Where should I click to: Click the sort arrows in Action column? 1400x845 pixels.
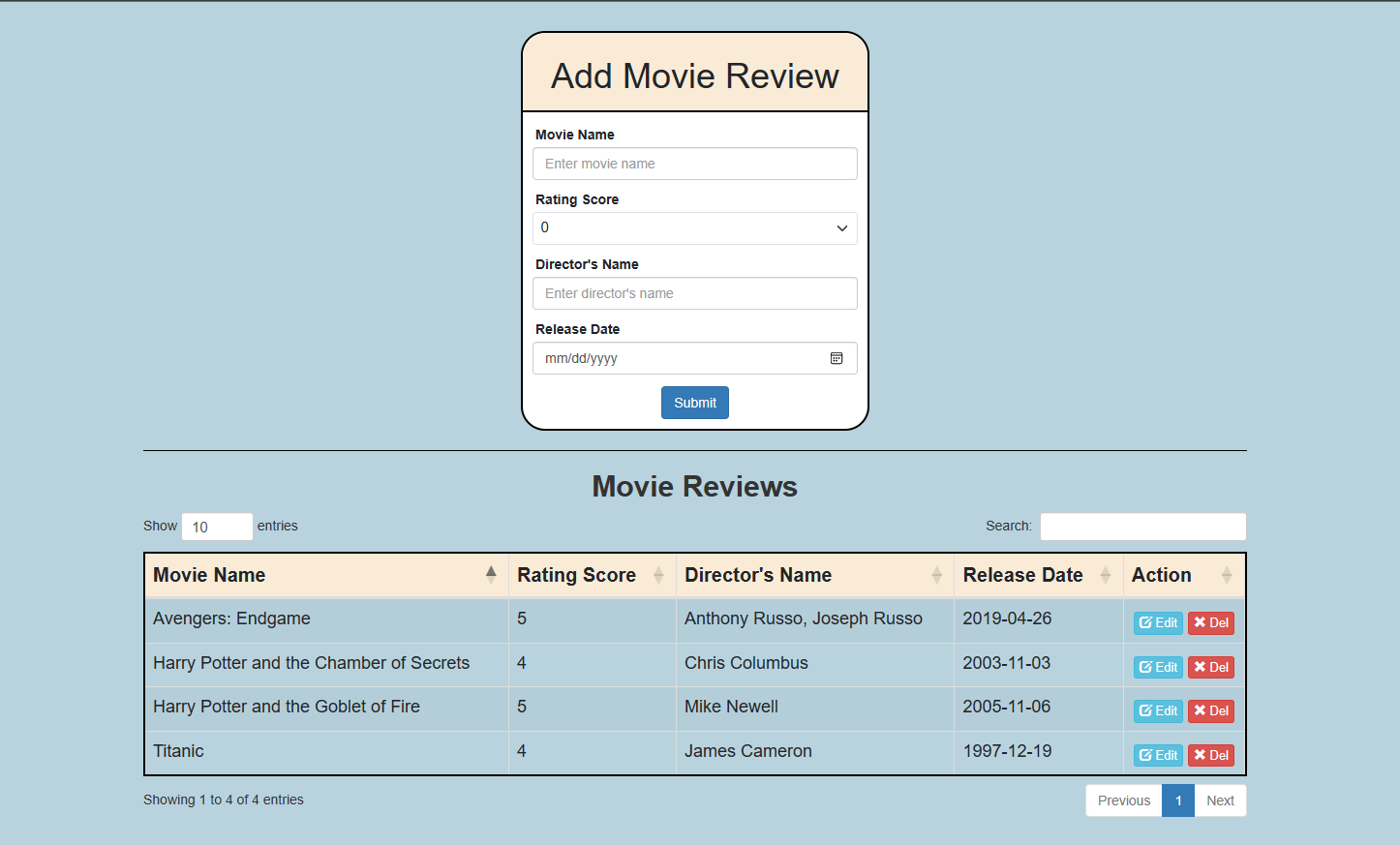(1226, 575)
